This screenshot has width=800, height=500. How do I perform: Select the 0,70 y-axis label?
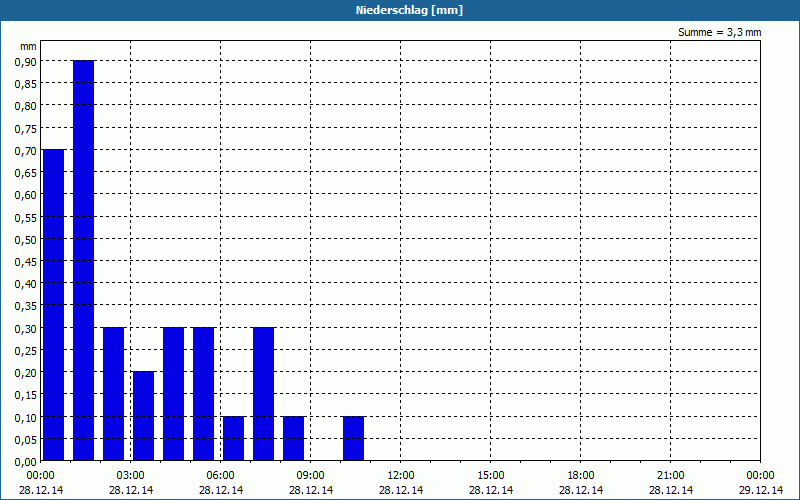[x=26, y=151]
